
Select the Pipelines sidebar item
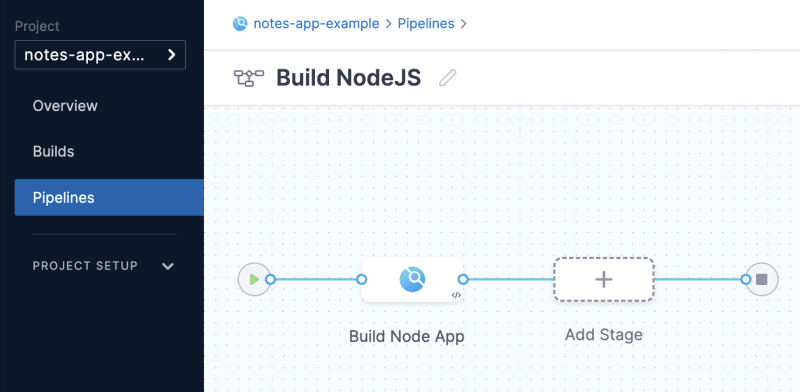pos(109,198)
